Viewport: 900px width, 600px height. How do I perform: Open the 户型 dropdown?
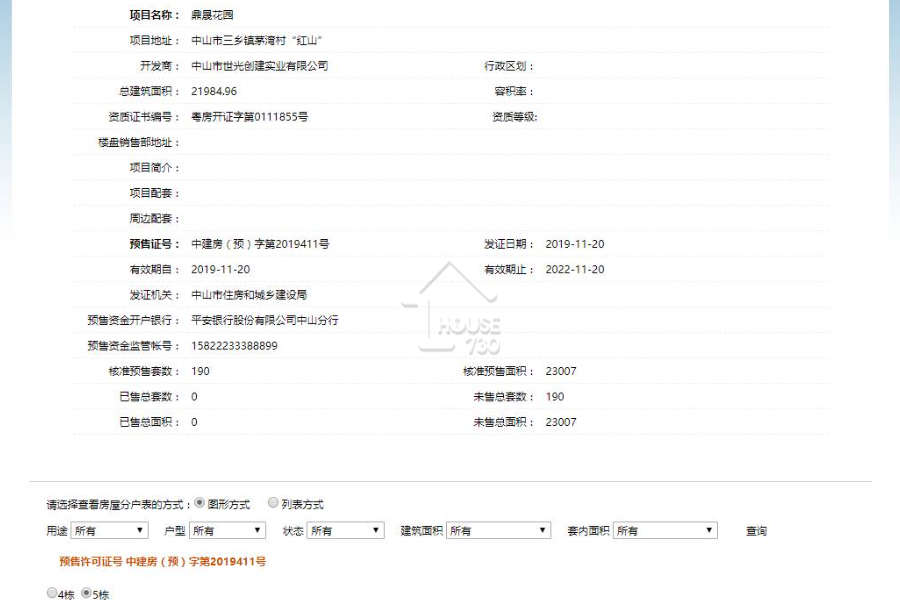tap(227, 531)
